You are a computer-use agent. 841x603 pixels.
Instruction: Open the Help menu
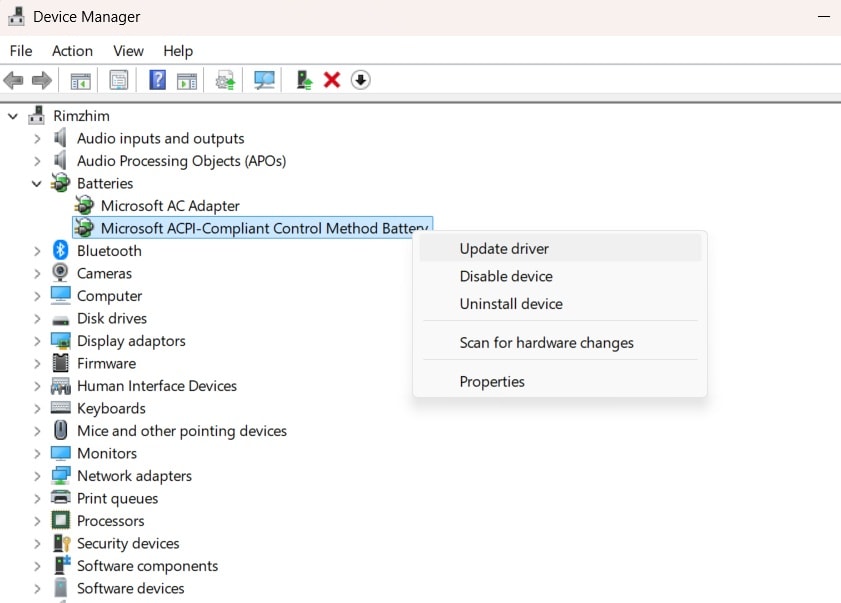tap(178, 51)
